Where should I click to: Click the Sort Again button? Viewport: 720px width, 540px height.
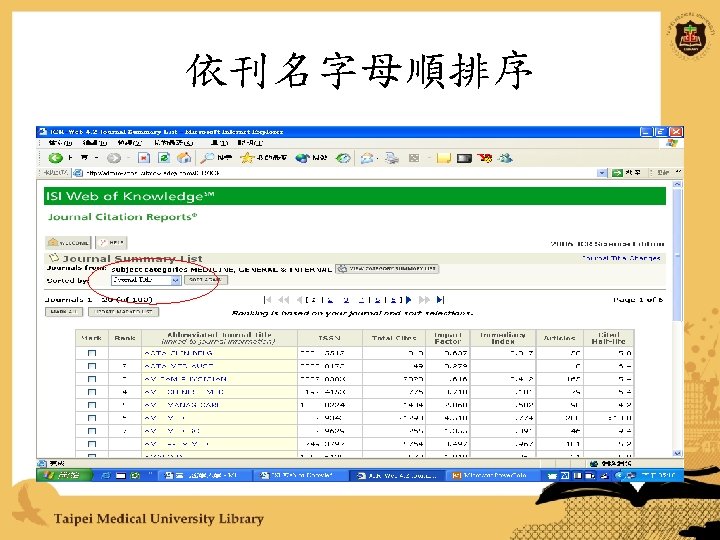click(206, 280)
